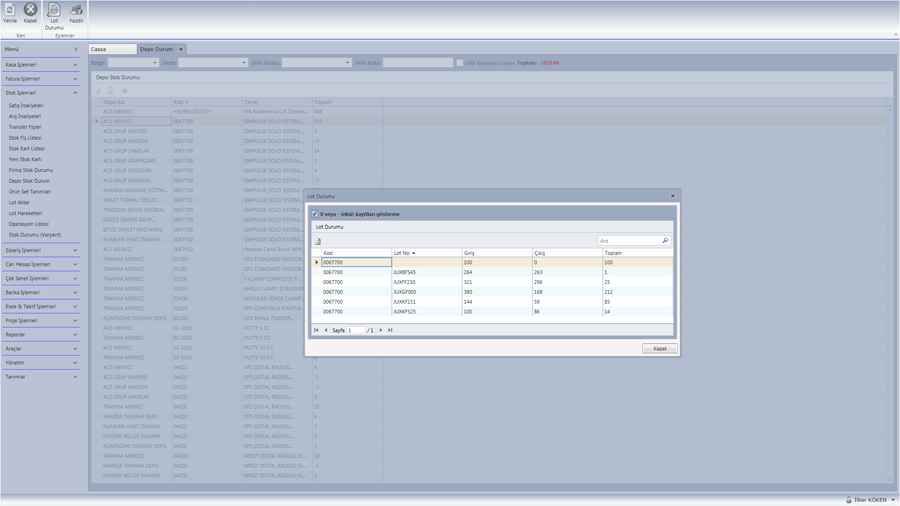Toggle '0 veya - (eksi) kayıtları gösterme' checkbox

[315, 214]
